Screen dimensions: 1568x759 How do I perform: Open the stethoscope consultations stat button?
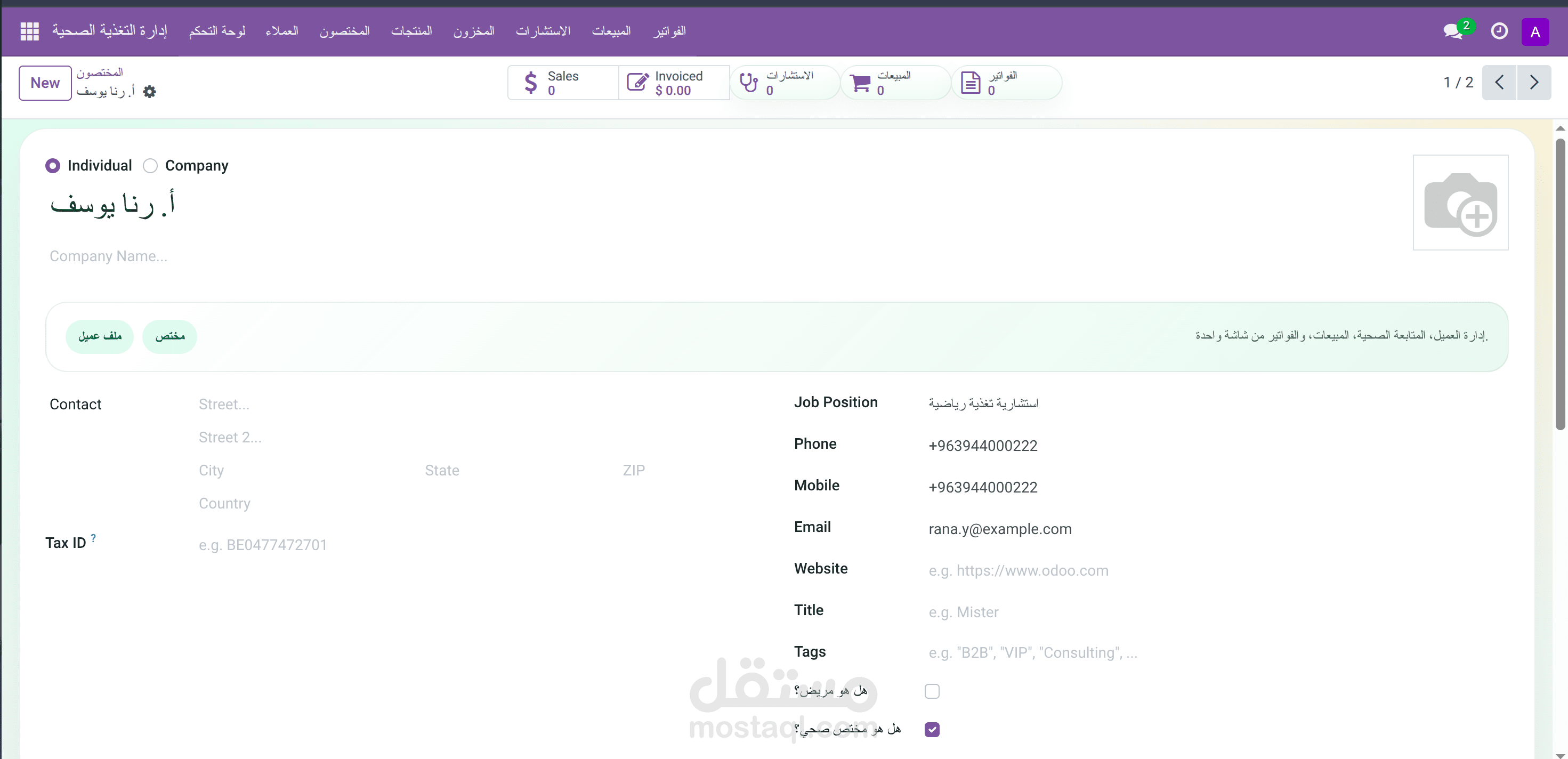tap(784, 82)
